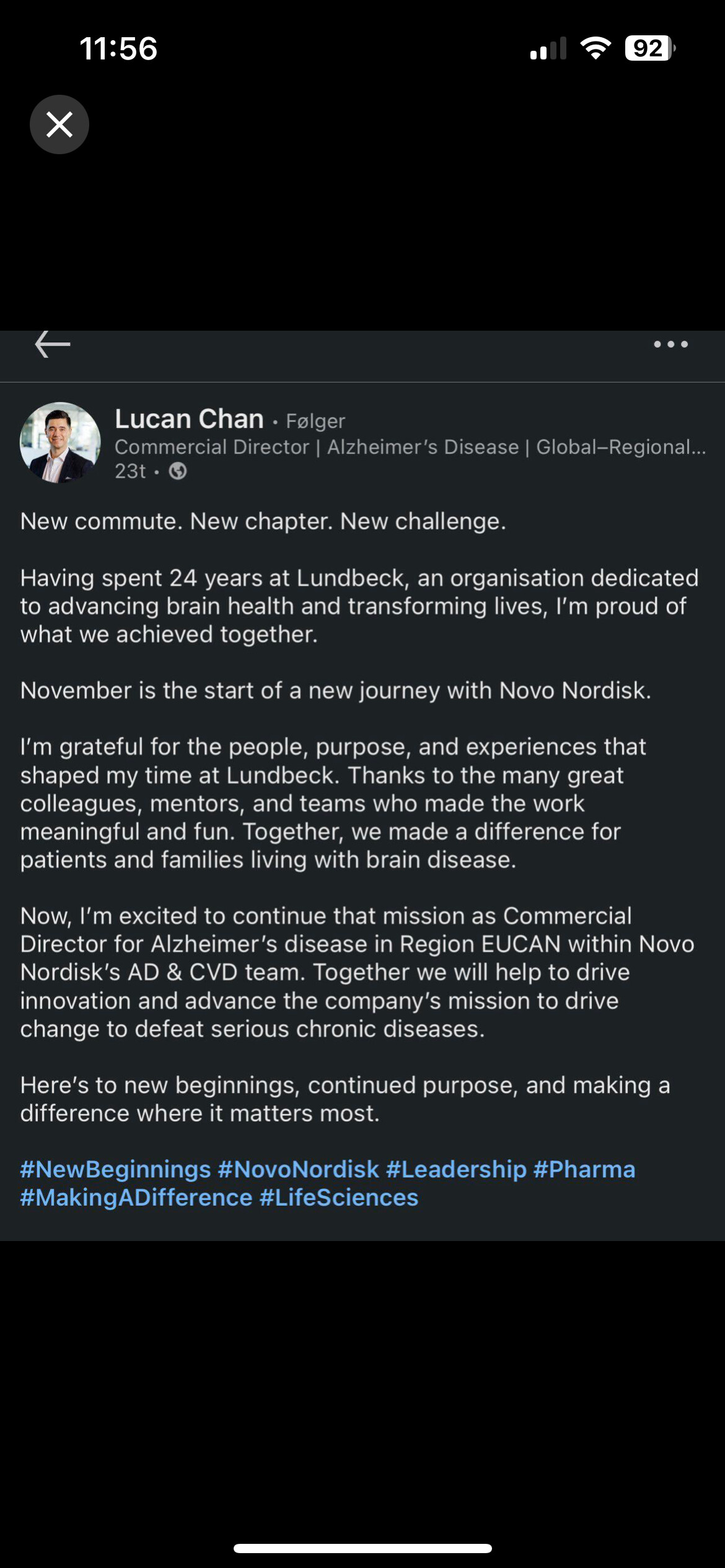Viewport: 725px width, 1568px height.
Task: Close the screenshot preview with the X button
Action: pos(59,124)
